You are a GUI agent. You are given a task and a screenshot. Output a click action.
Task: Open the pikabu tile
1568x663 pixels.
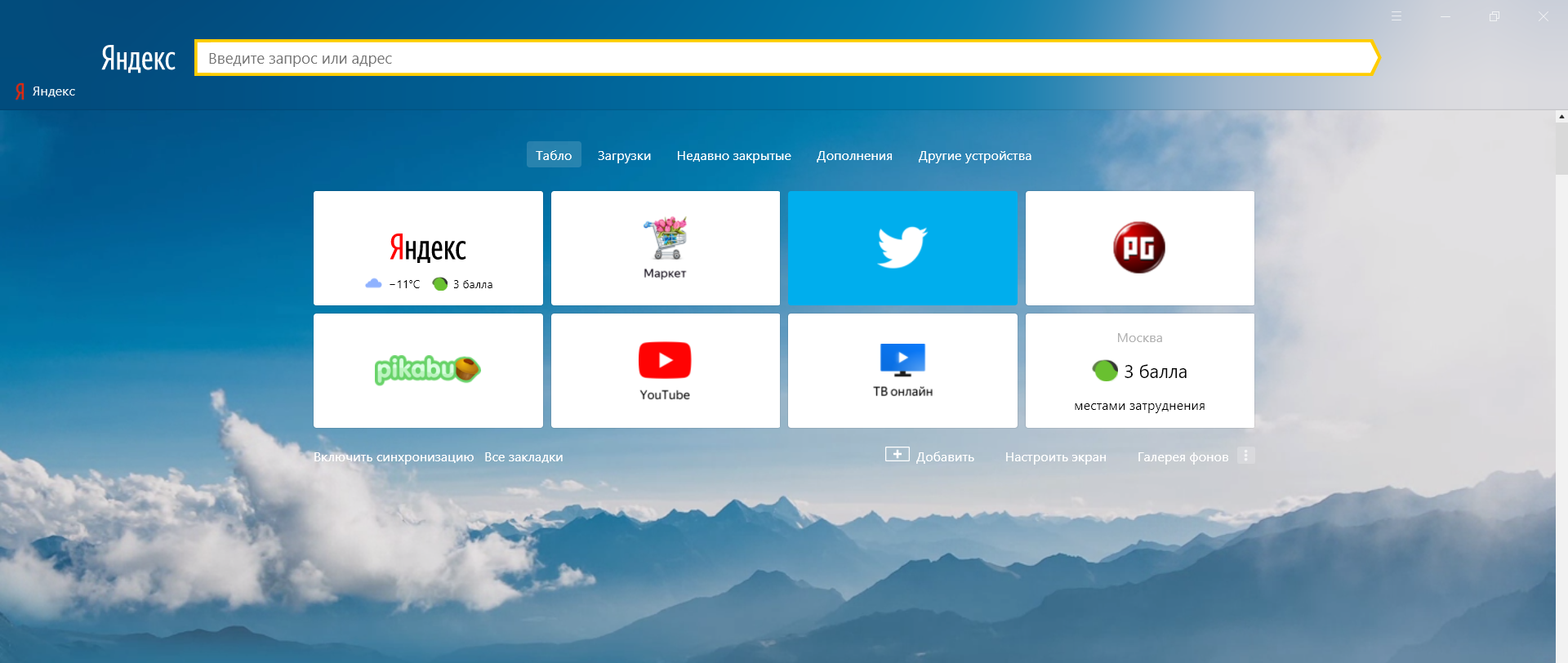click(x=428, y=370)
